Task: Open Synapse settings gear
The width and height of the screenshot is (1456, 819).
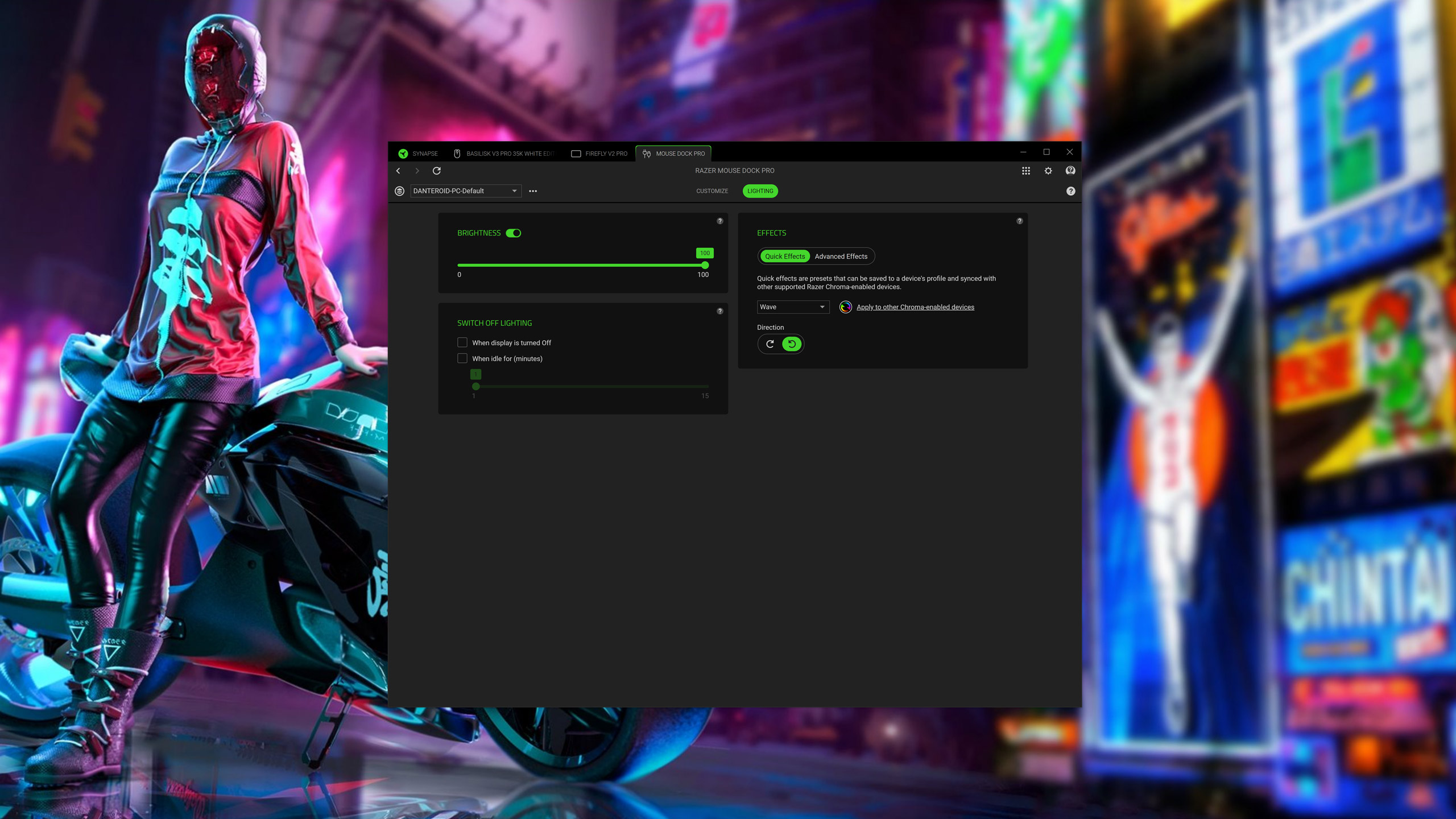Action: coord(1048,171)
